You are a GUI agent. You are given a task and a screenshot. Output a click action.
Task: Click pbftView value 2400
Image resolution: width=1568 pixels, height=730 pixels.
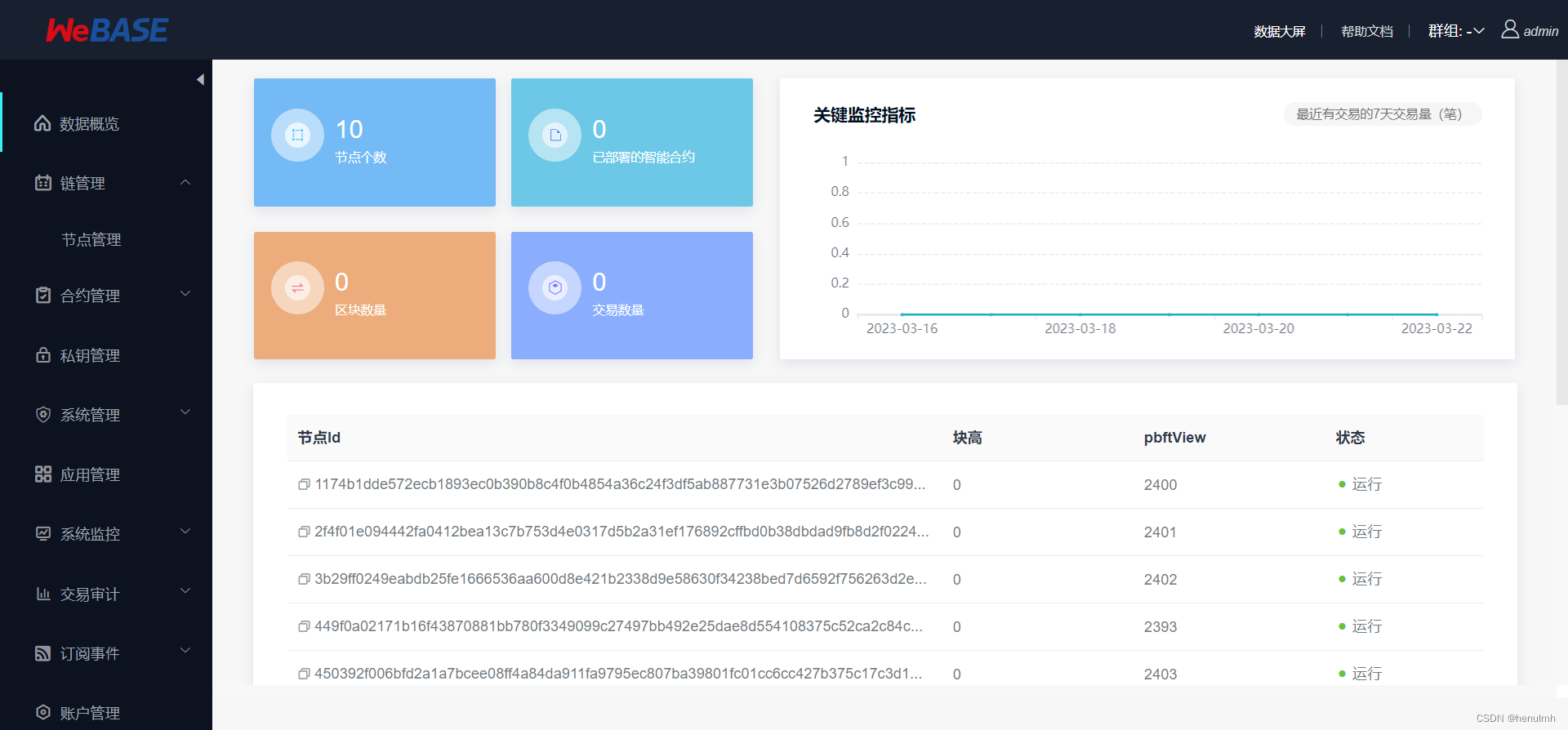click(x=1160, y=485)
